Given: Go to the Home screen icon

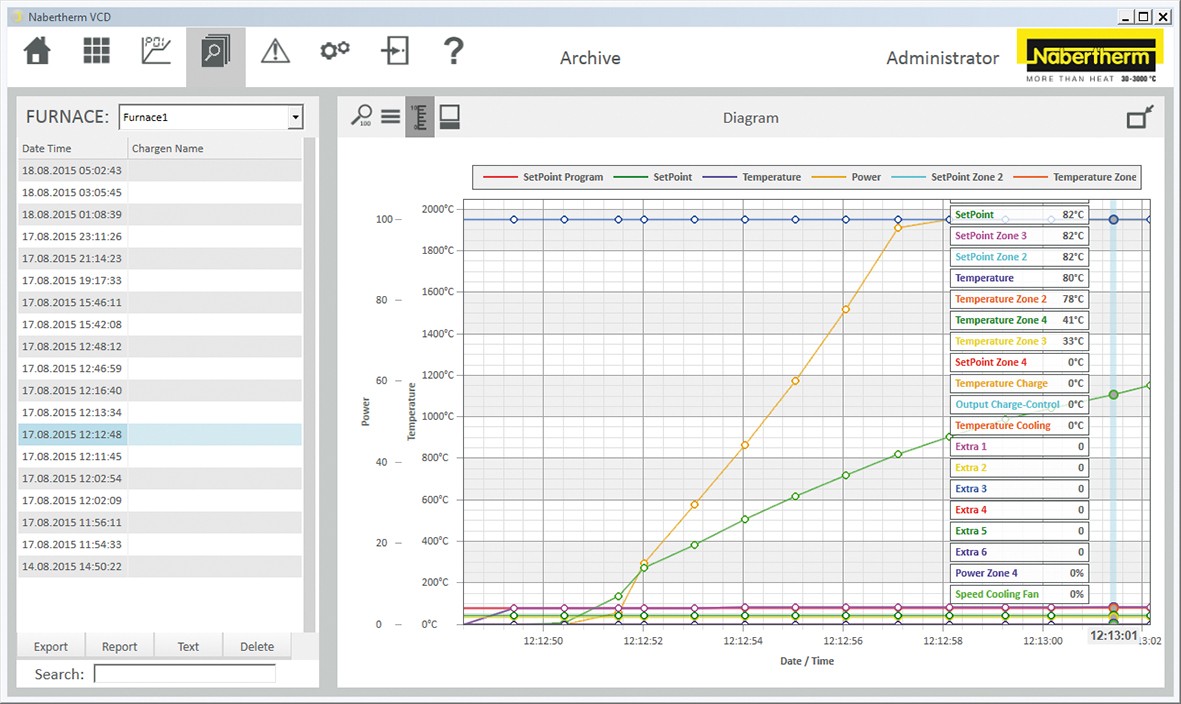Looking at the screenshot, I should click(x=37, y=51).
